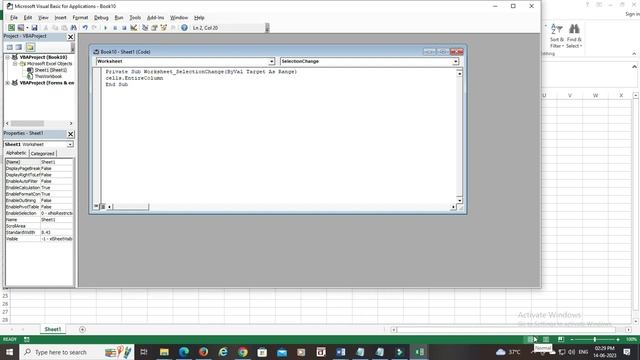Viewport: 640px width, 360px height.
Task: Click the taskbar search box
Action: tap(77, 352)
